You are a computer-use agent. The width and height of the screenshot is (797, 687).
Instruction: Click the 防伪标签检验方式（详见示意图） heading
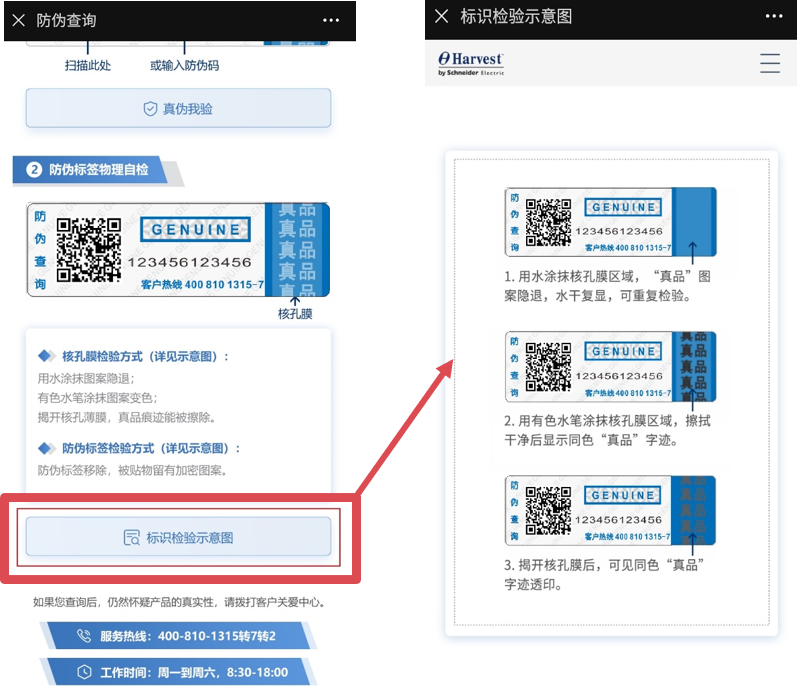click(151, 448)
